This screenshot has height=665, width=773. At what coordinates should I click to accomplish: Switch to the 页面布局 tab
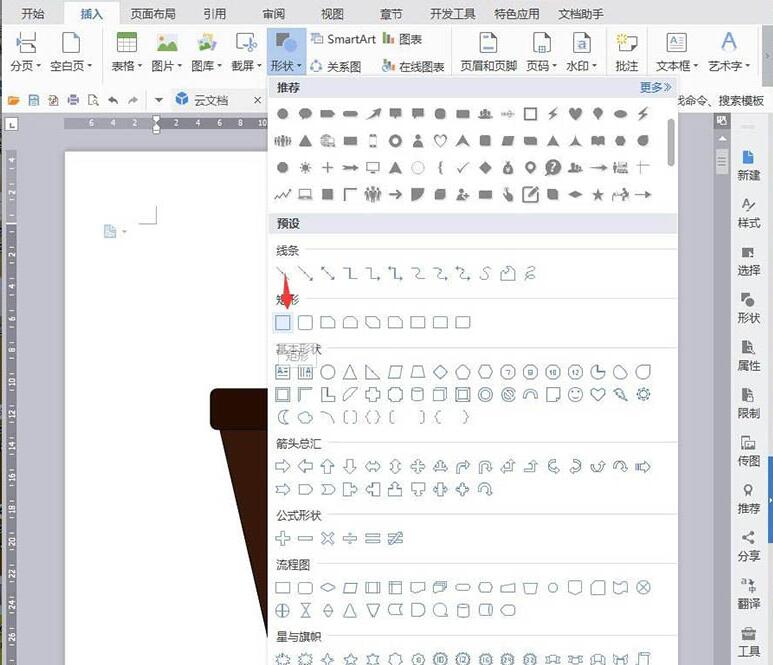154,14
